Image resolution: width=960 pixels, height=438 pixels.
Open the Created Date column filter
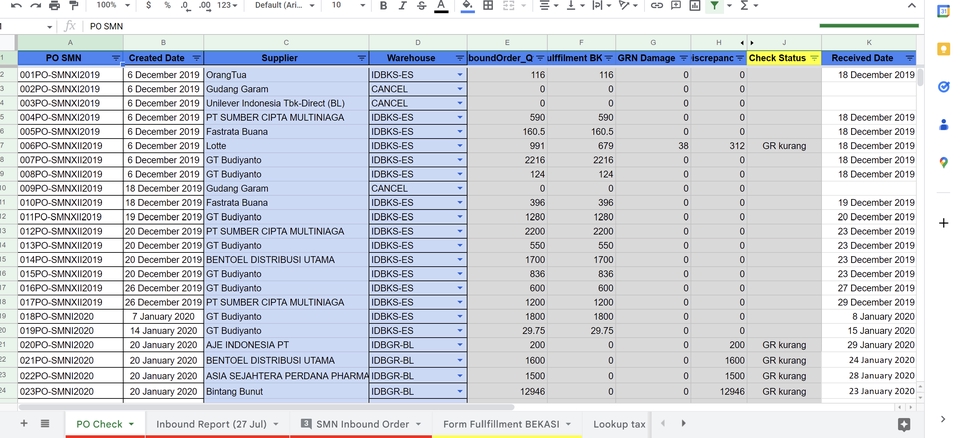197,58
